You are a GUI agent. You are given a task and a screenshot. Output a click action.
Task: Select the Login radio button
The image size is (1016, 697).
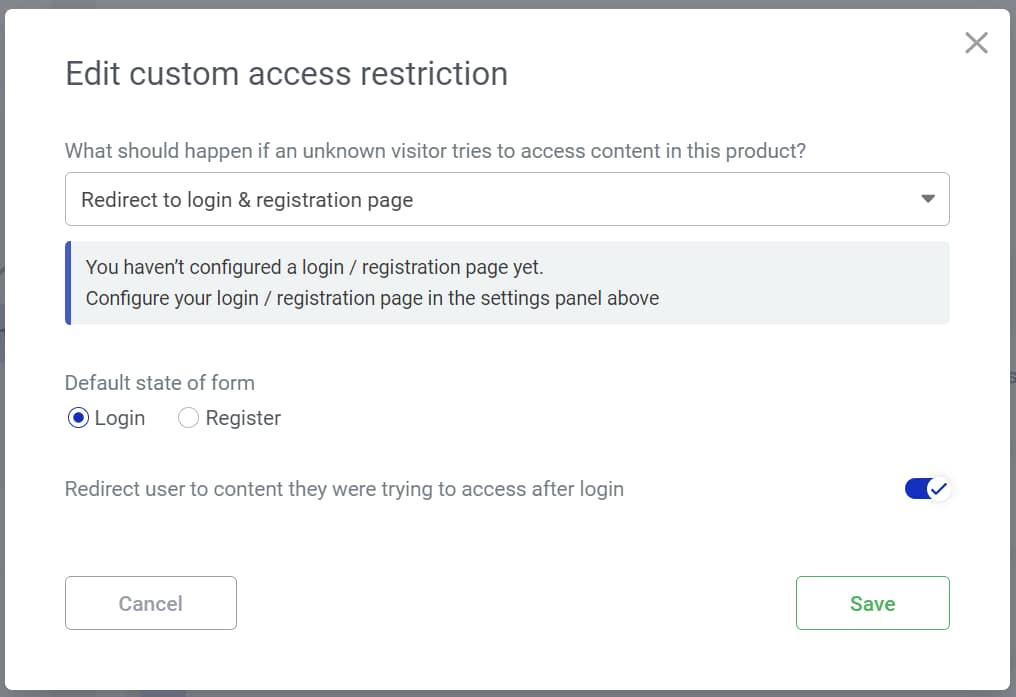point(78,418)
